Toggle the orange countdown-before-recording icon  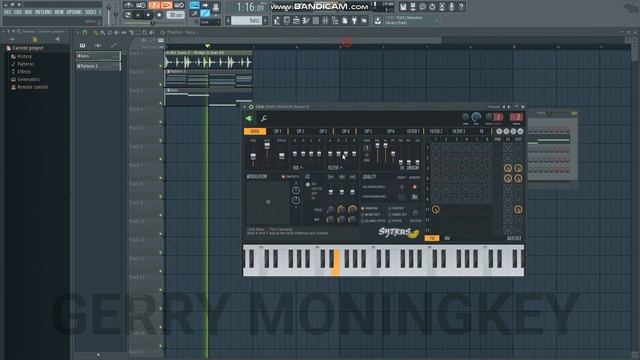pos(154,5)
